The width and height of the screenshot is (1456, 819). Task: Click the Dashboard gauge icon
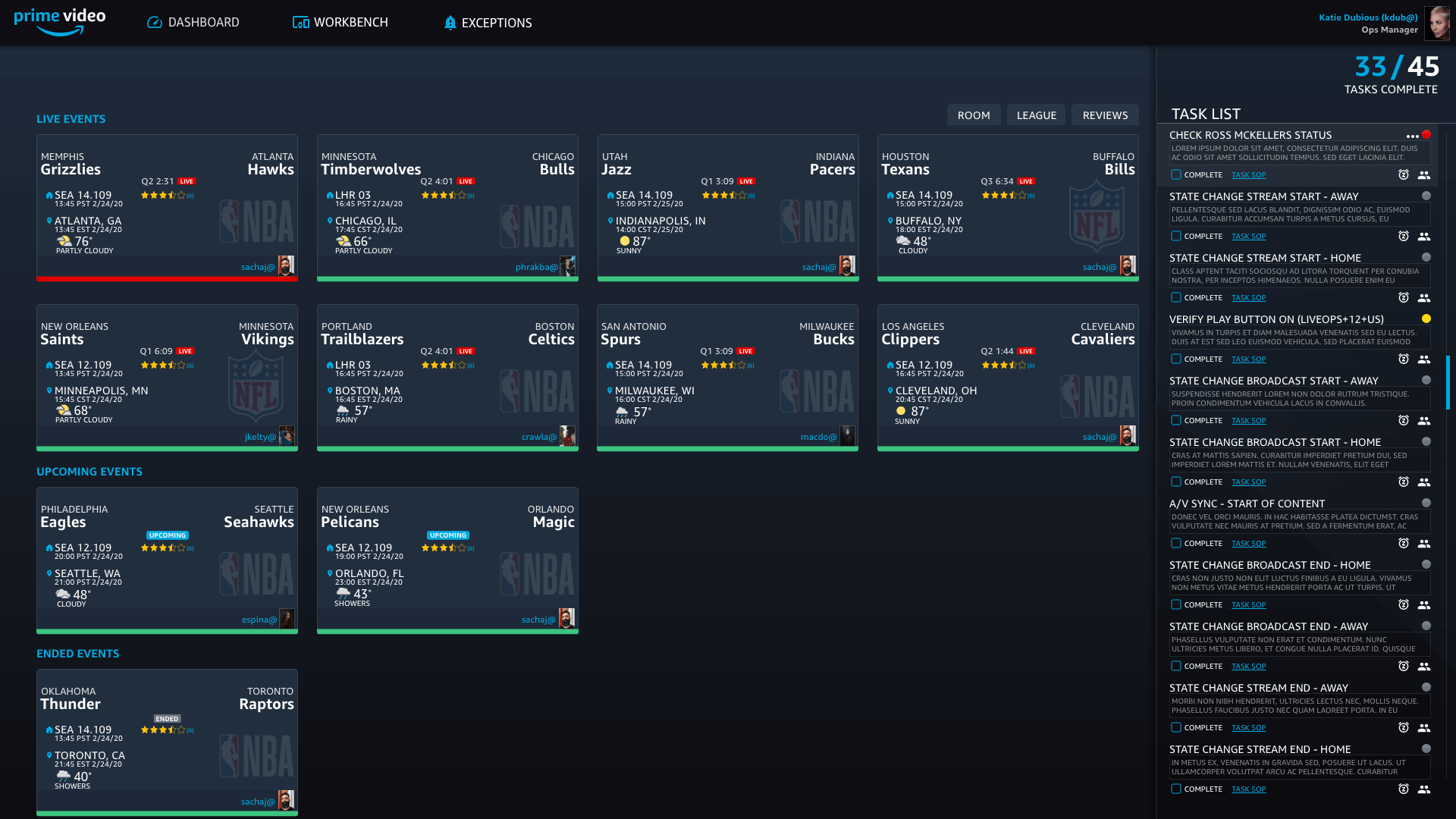pos(155,23)
